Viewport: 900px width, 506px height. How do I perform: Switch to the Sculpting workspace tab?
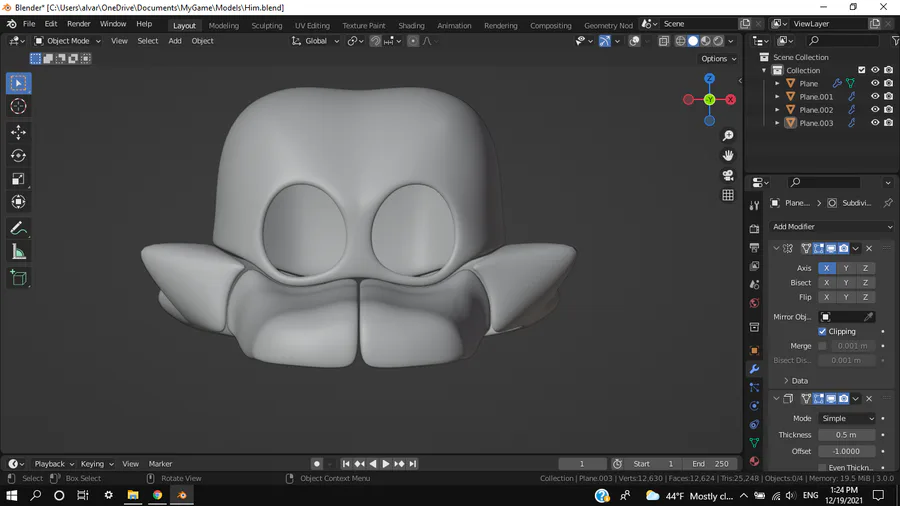pyautogui.click(x=266, y=25)
